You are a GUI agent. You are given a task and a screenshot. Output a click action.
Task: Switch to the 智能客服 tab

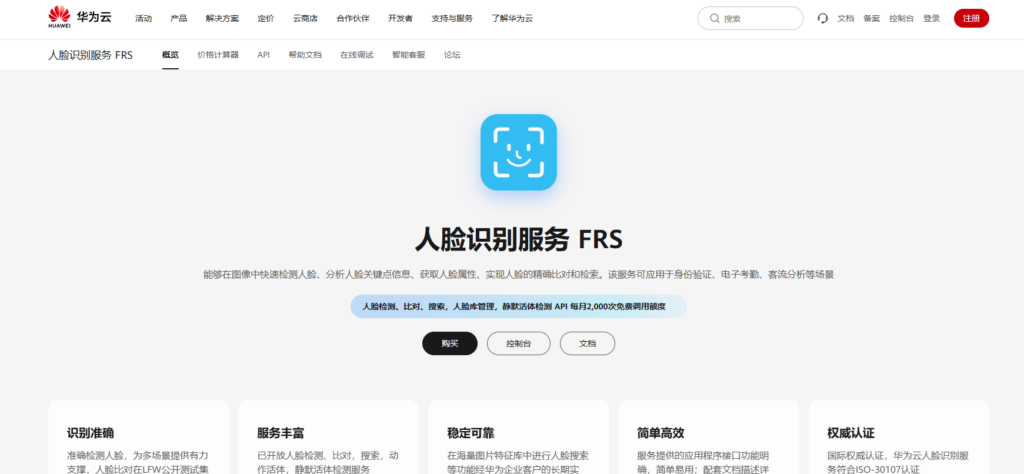click(x=408, y=55)
